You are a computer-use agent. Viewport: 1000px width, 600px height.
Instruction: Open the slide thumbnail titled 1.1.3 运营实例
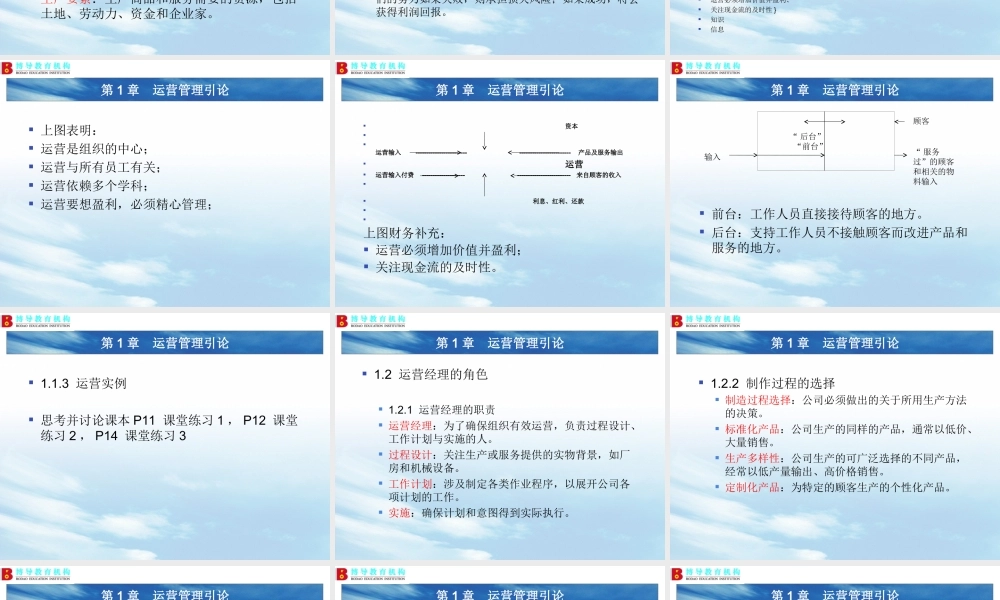point(165,436)
